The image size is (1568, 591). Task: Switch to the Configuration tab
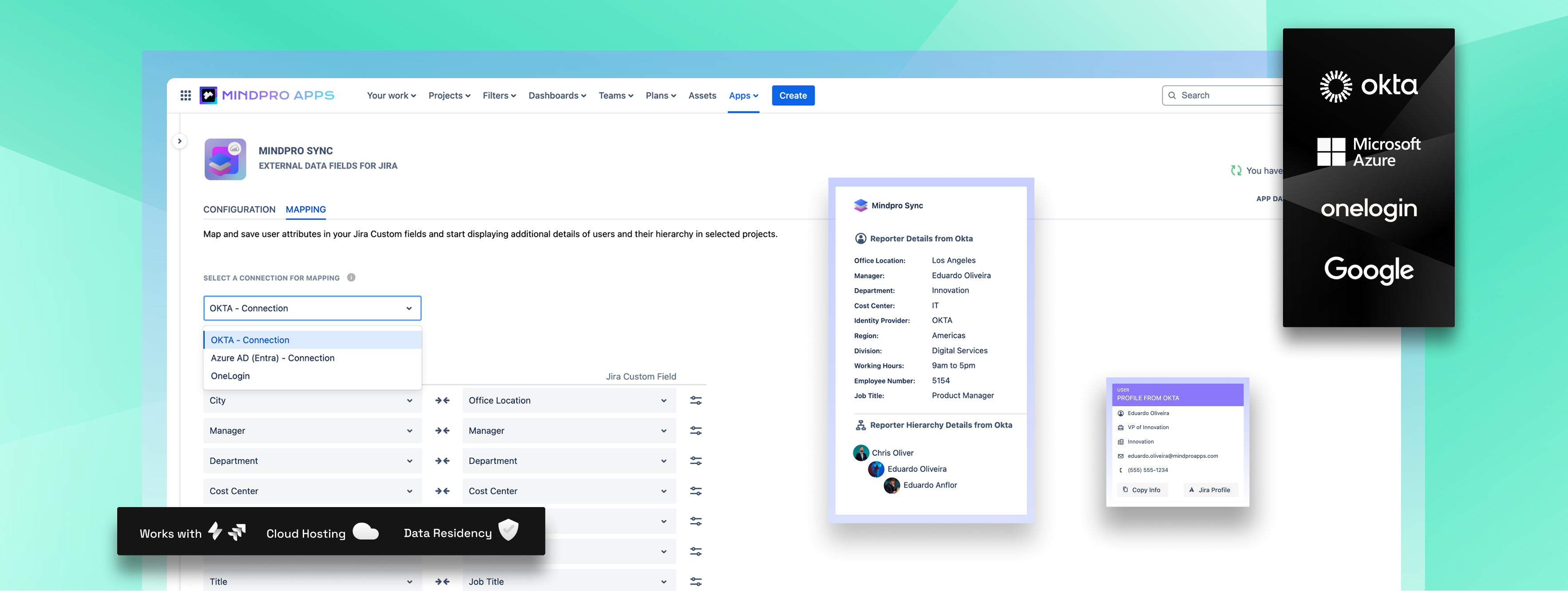[x=239, y=210]
